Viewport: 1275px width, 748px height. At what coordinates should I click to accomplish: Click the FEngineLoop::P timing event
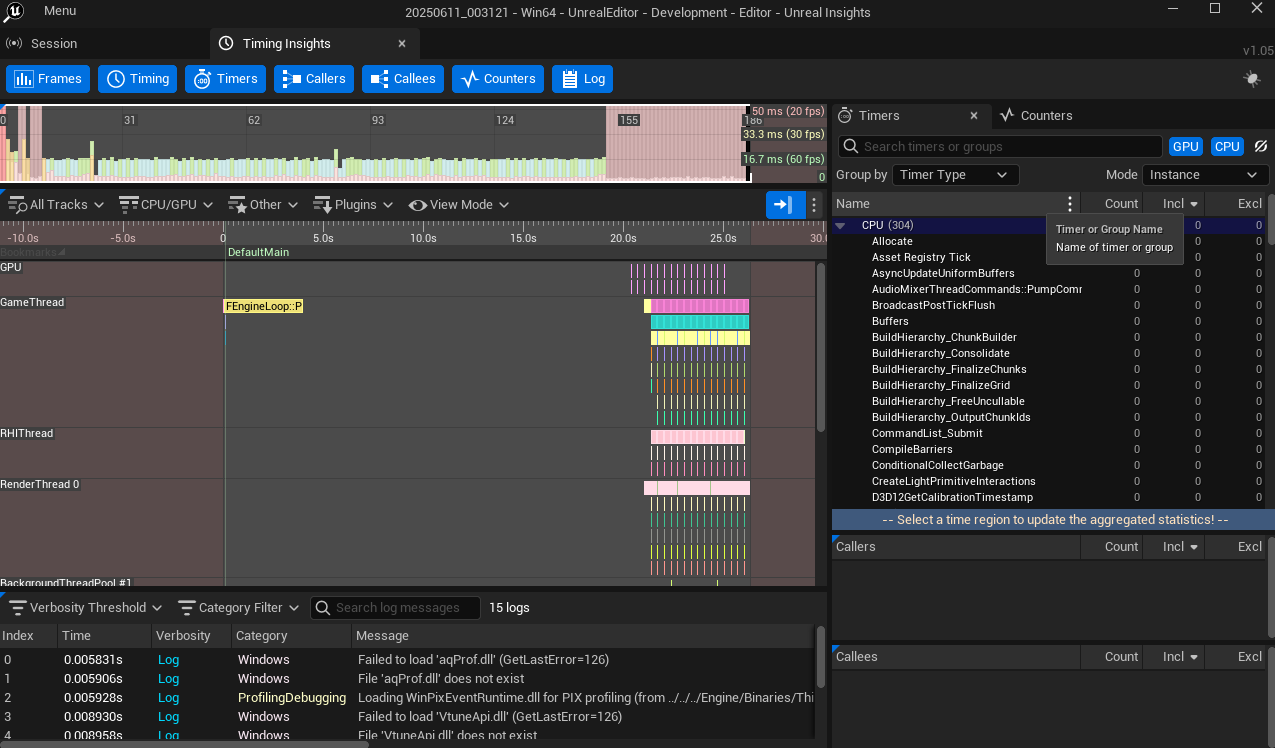pos(263,306)
